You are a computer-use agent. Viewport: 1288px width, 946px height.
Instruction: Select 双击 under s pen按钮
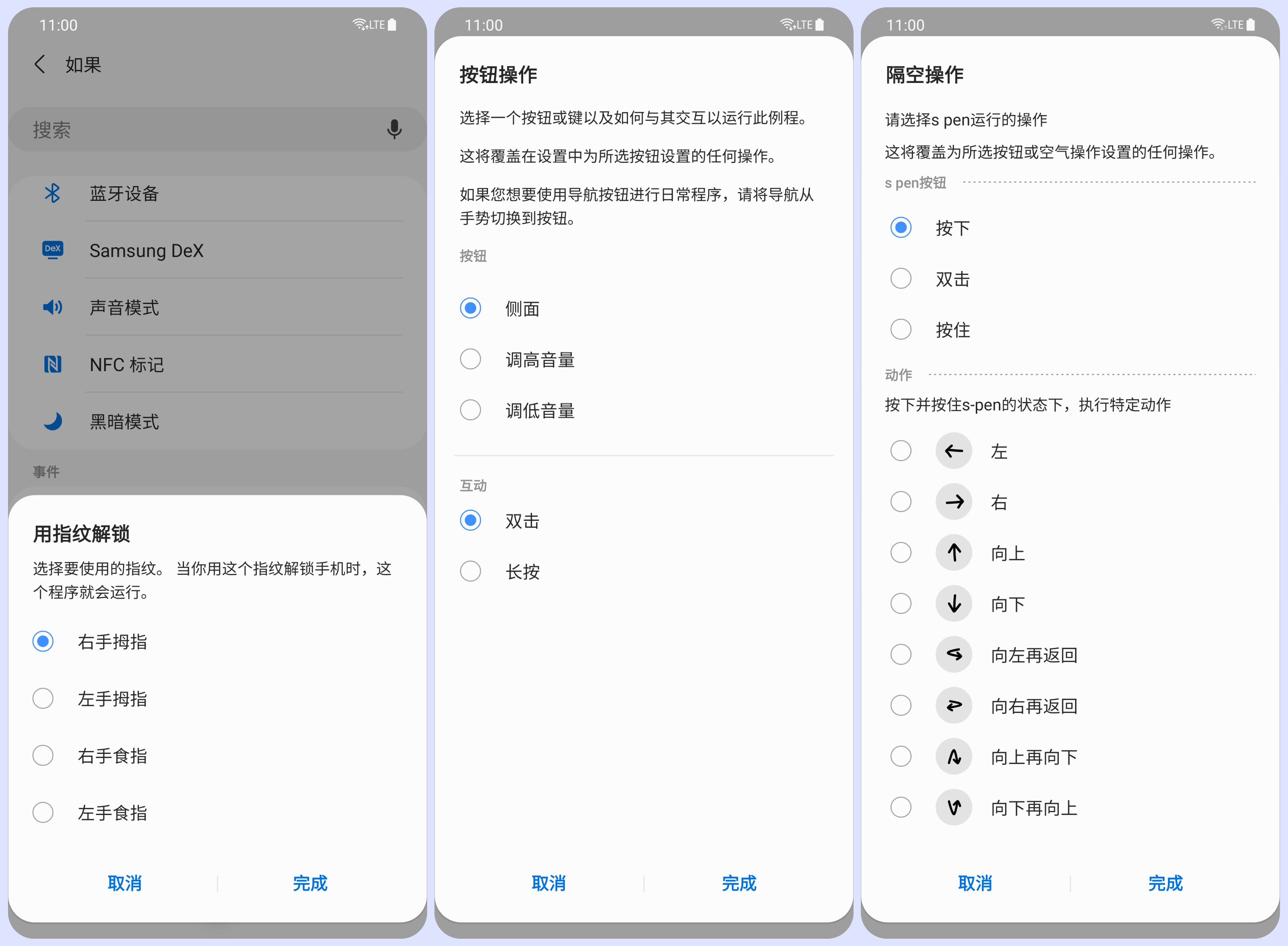[900, 278]
